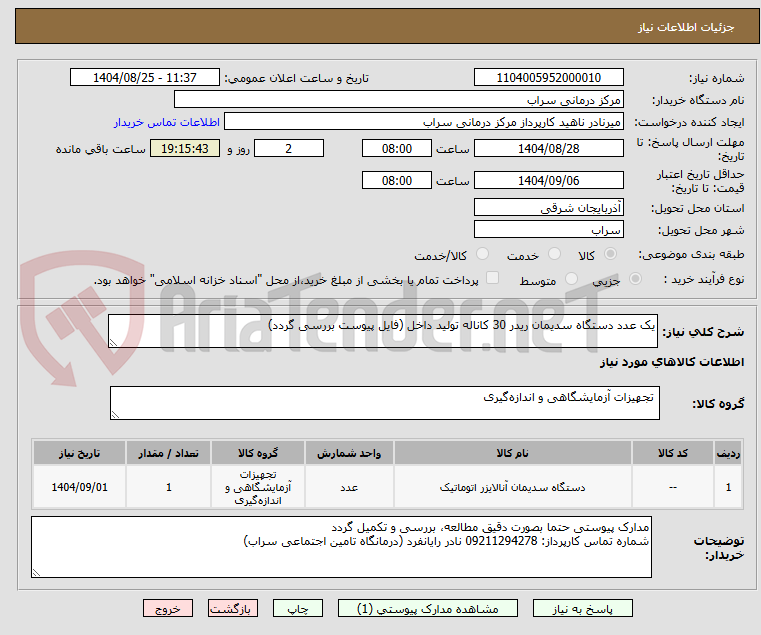Click response deadline date 1404/08/28

[x=548, y=148]
